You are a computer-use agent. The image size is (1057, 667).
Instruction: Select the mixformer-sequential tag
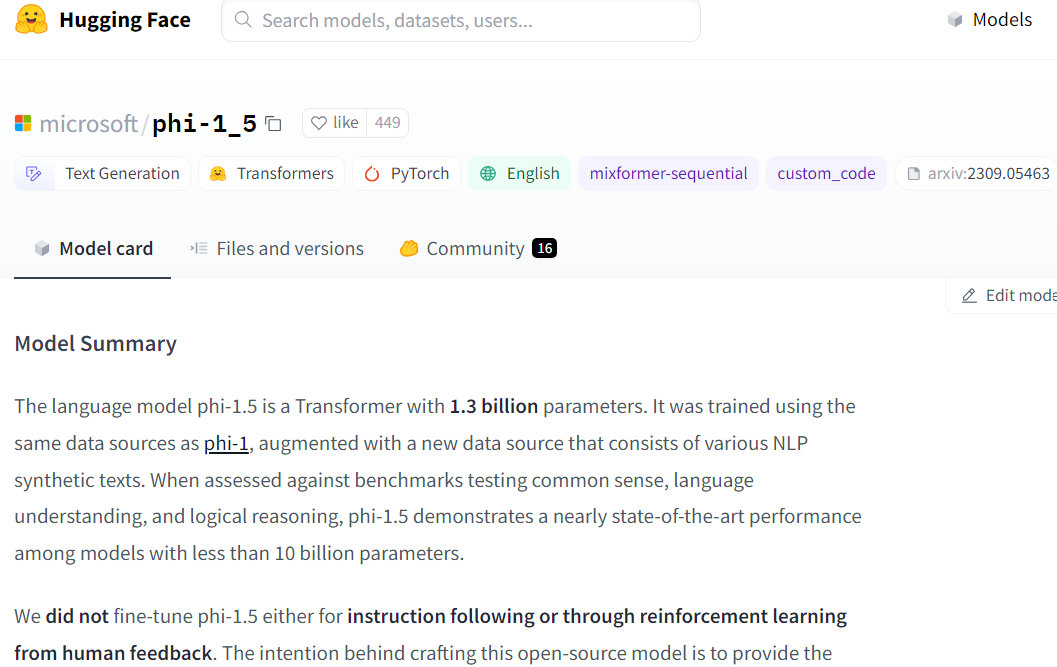click(x=668, y=173)
